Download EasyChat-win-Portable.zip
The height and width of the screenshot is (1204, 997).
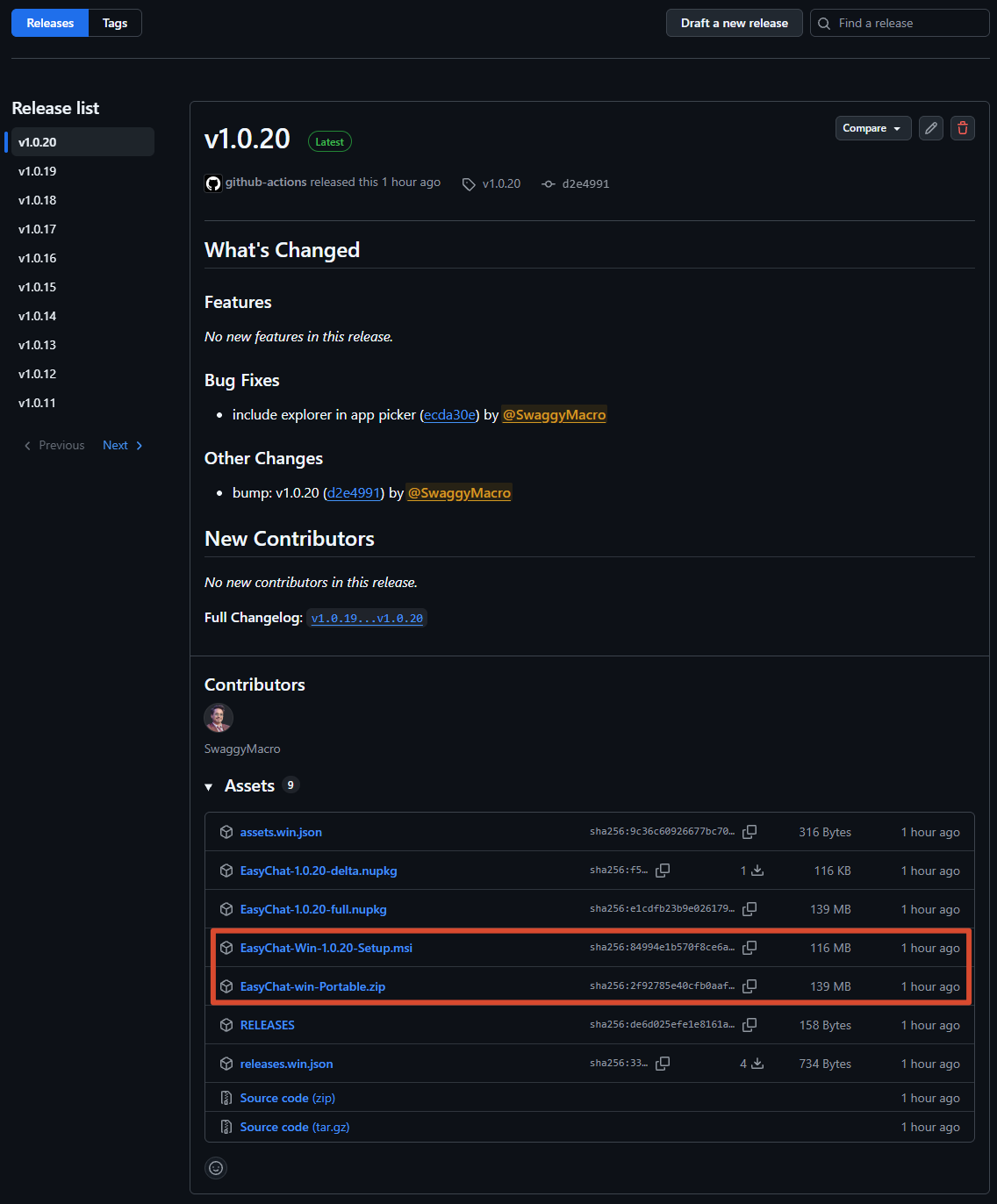coord(312,986)
